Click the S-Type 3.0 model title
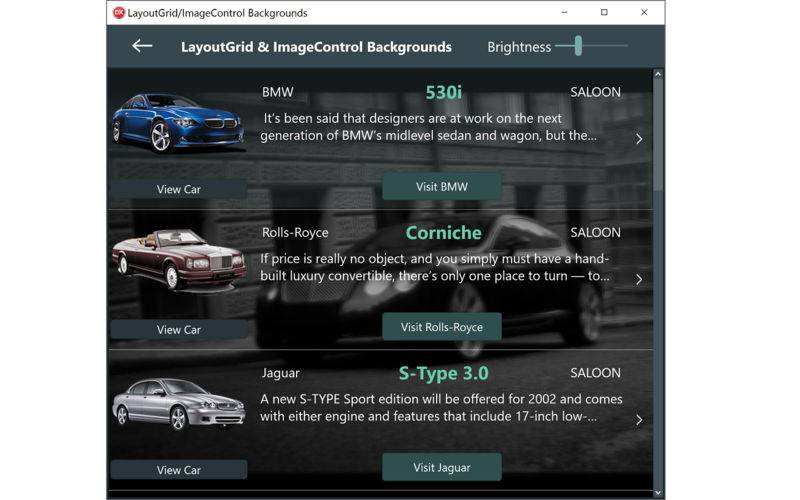 coord(443,373)
